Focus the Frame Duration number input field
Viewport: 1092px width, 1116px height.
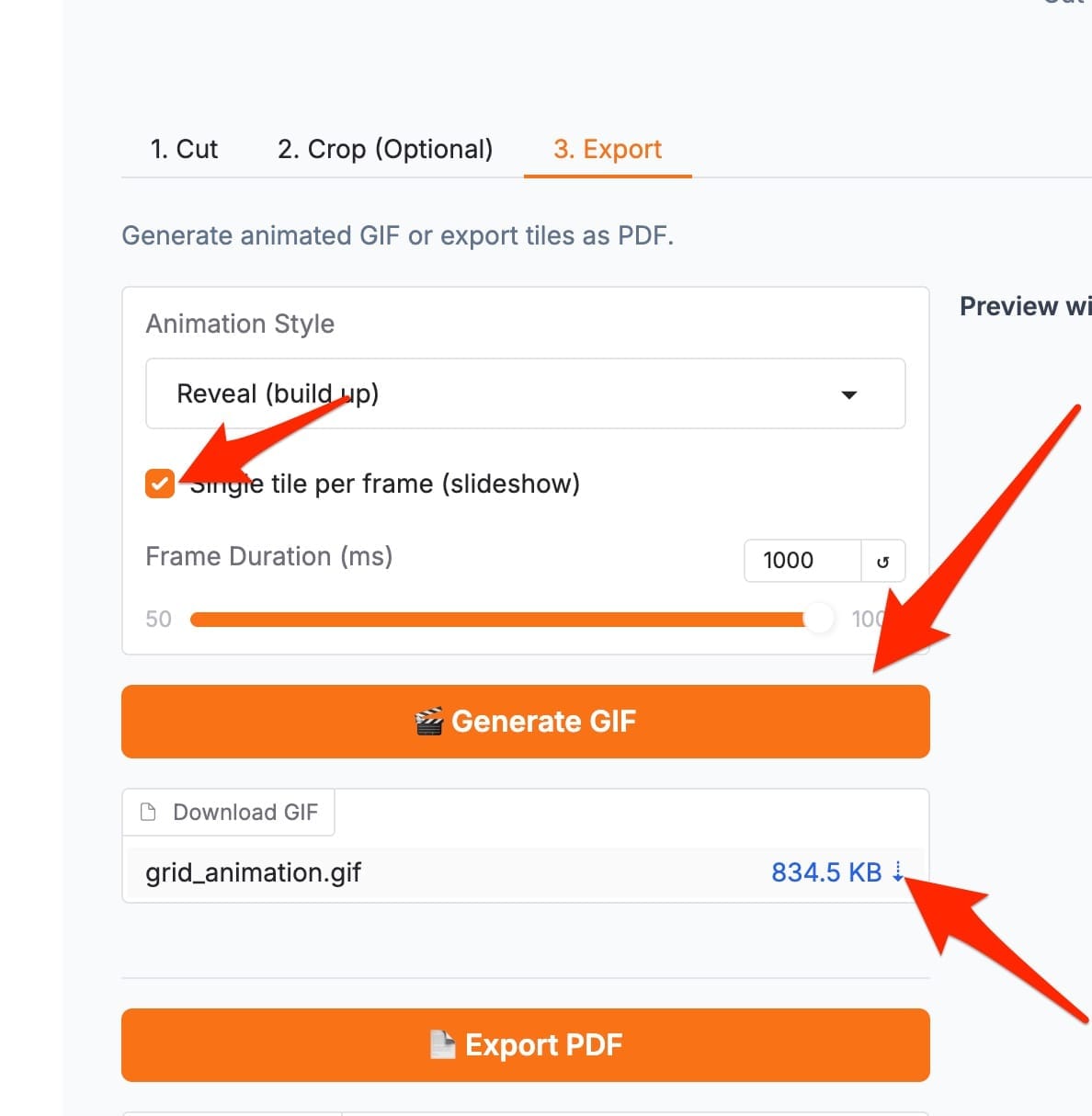[x=801, y=561]
